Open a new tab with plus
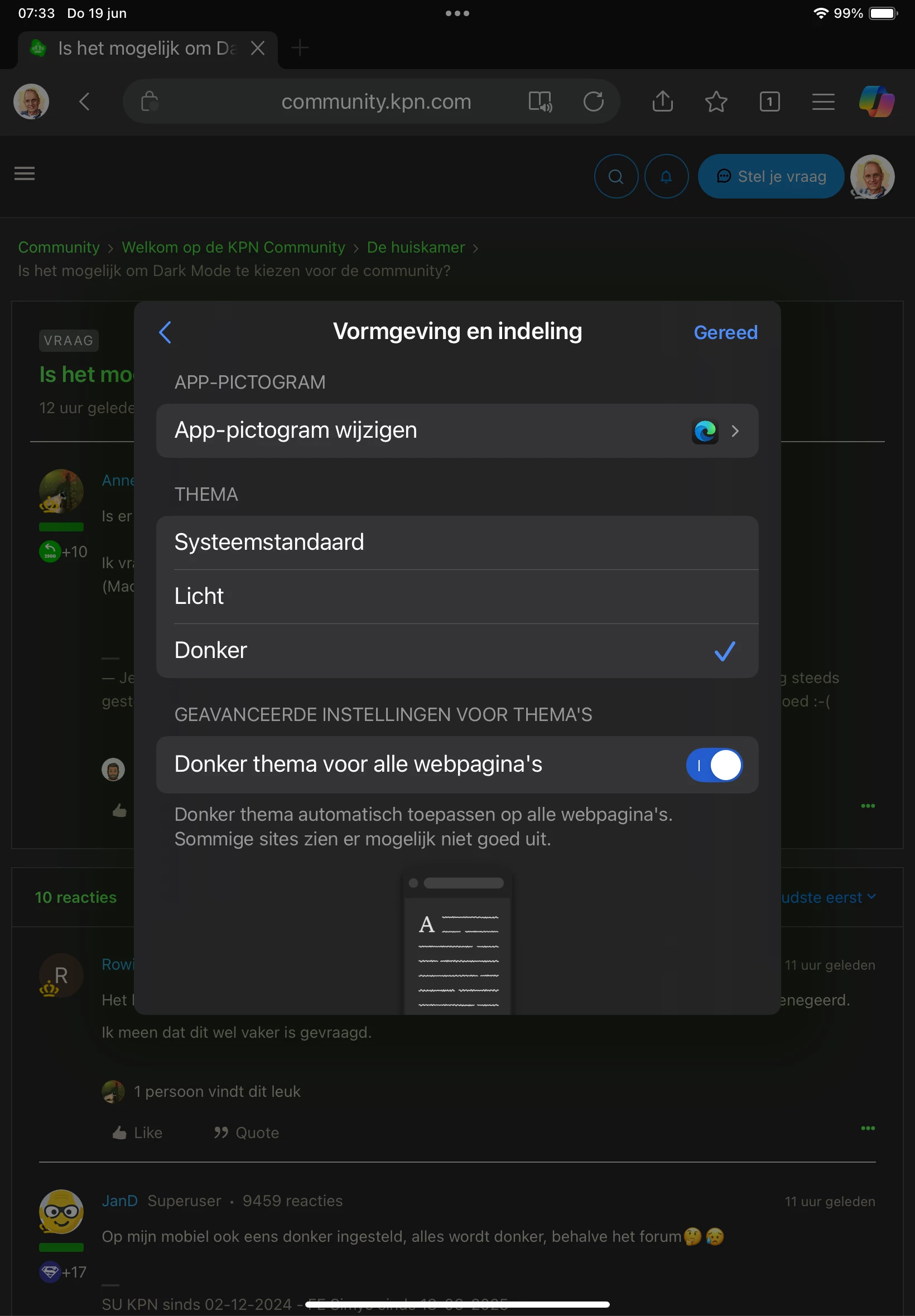The image size is (915, 1316). (x=300, y=48)
